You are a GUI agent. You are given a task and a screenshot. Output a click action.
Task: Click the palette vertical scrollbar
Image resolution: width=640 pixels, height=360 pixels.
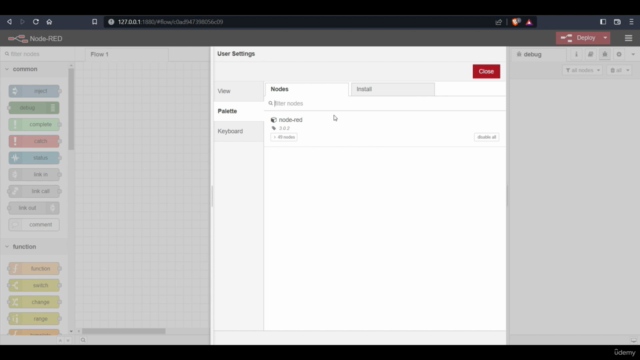71,109
